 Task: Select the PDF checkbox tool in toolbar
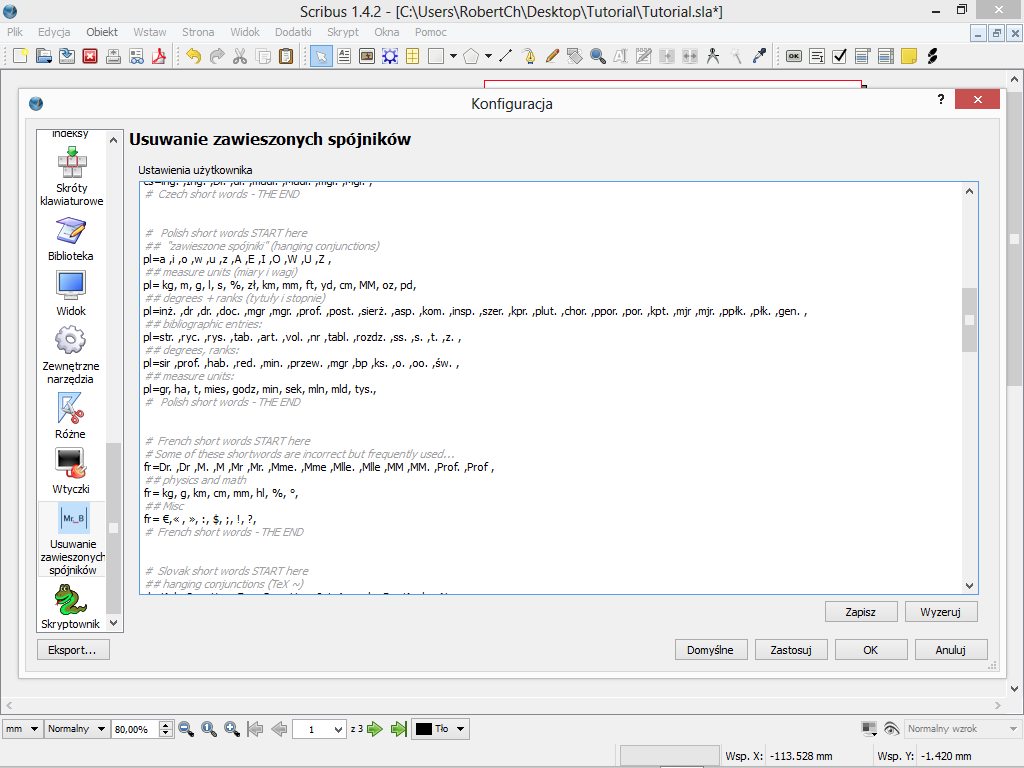[840, 56]
